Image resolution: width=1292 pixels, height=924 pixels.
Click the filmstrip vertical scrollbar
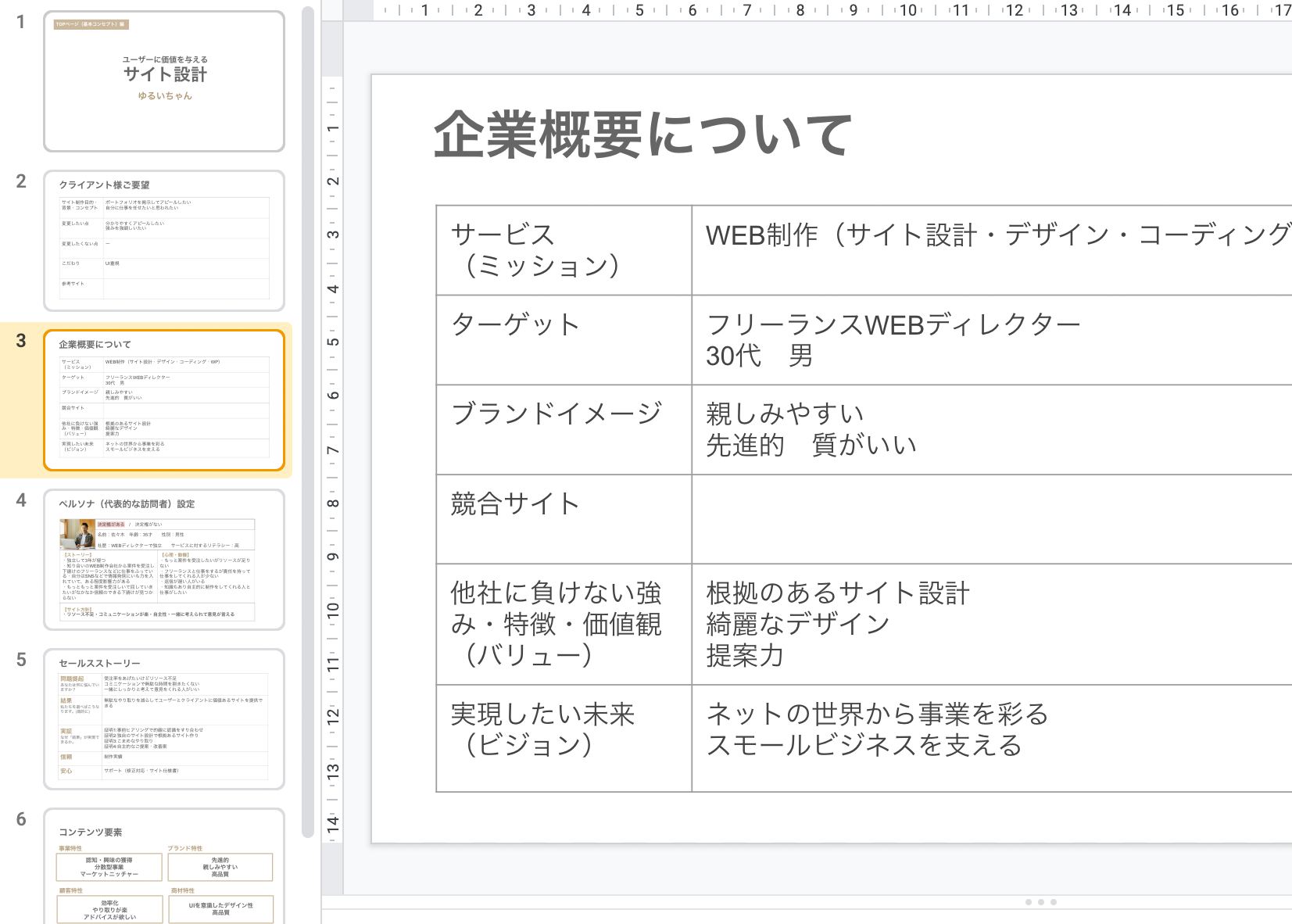point(307,422)
